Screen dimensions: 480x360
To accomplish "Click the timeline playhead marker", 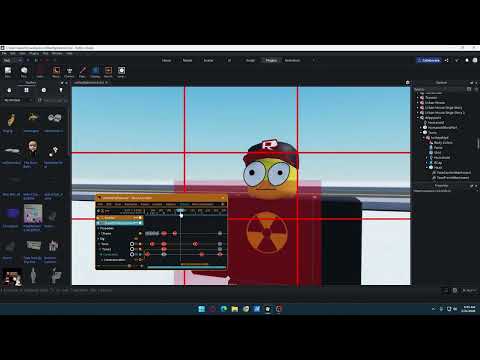I will click(x=180, y=211).
